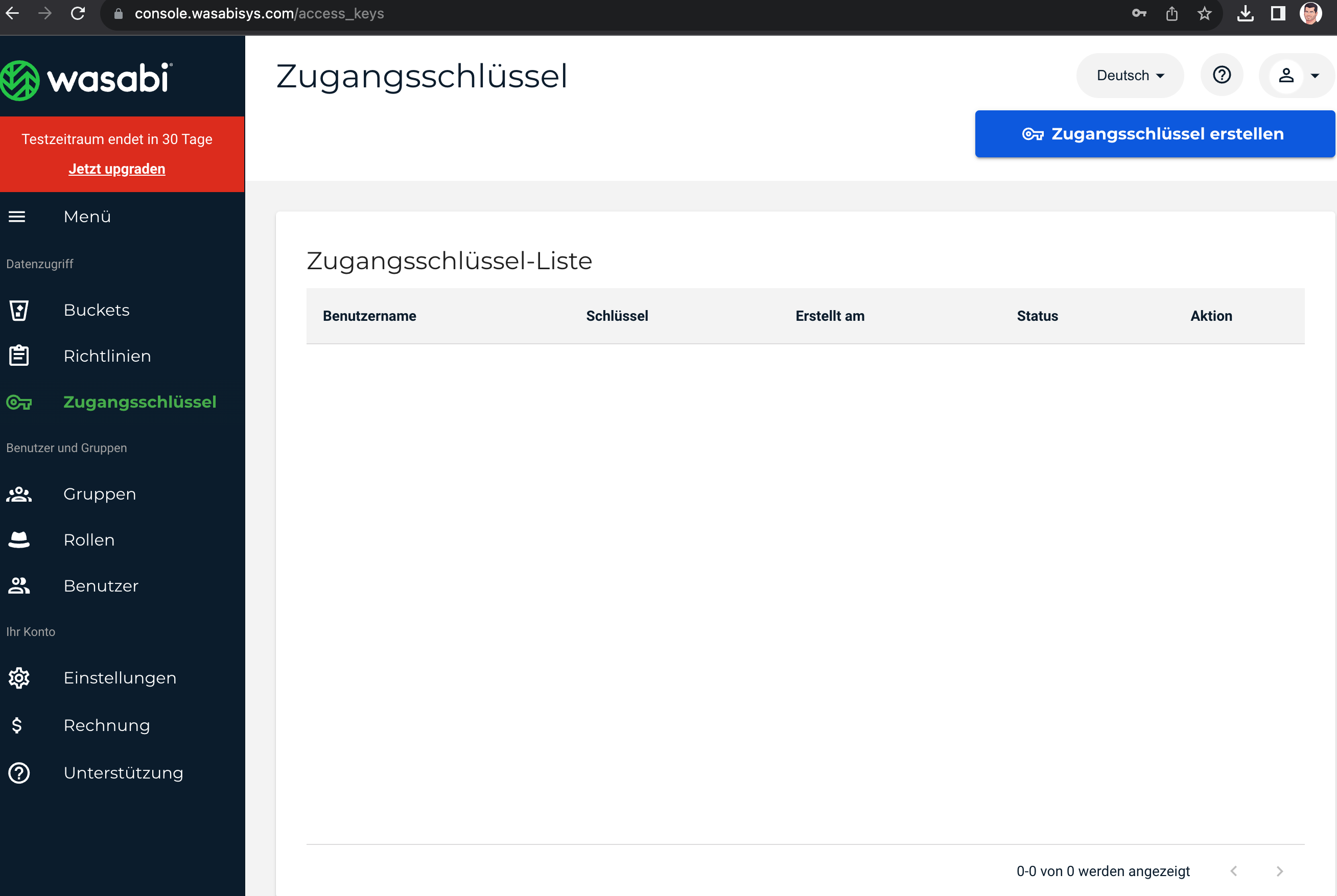Go to previous page of key list
1337x896 pixels.
point(1234,871)
